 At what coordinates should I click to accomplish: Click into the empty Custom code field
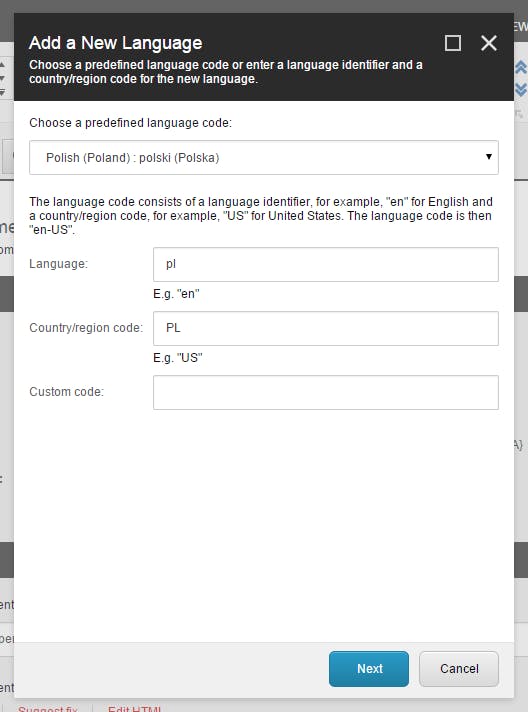[326, 392]
